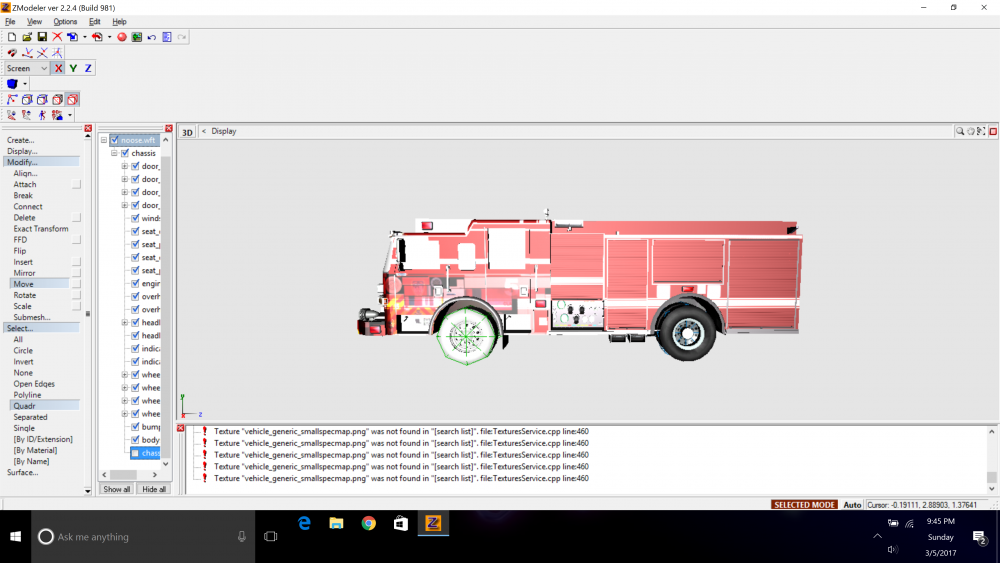Switch to Polygons level cube icon
The width and height of the screenshot is (1000, 563).
pos(42,99)
